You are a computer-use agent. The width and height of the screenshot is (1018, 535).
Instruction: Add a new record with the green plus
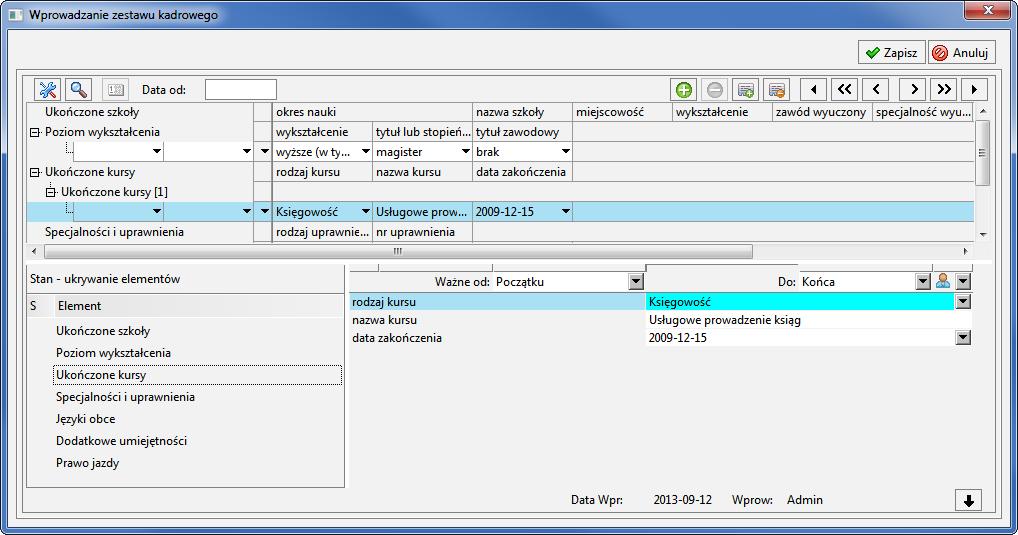pos(683,90)
